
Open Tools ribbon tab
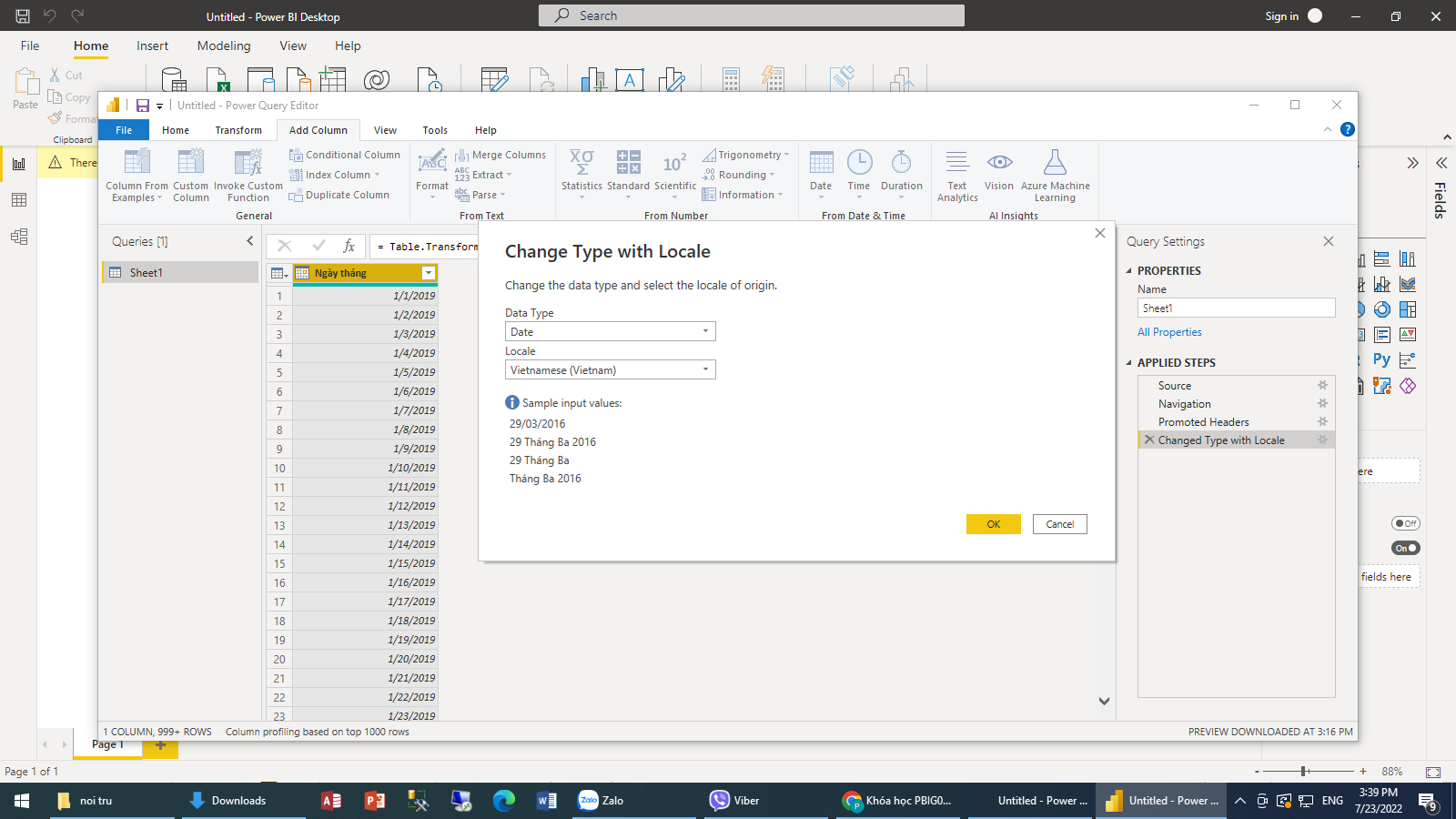click(435, 130)
